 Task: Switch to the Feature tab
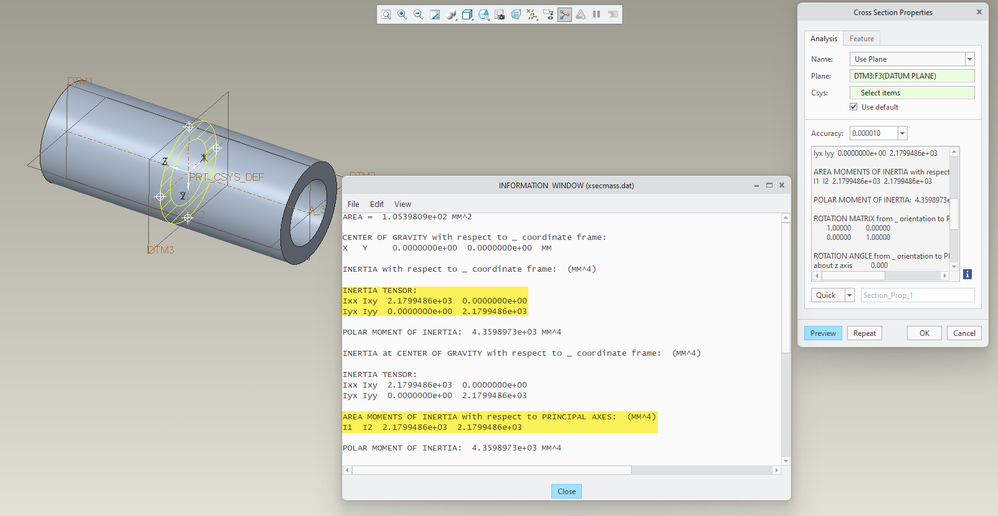coord(862,39)
